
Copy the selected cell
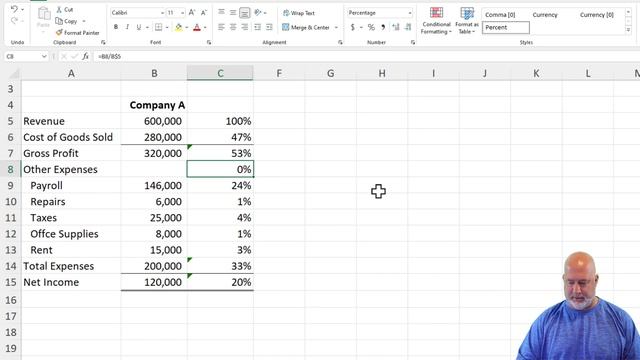[67, 21]
